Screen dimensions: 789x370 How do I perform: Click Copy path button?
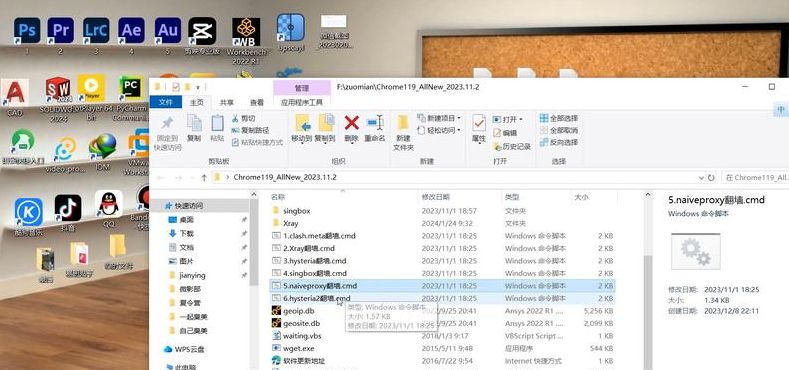(x=251, y=130)
